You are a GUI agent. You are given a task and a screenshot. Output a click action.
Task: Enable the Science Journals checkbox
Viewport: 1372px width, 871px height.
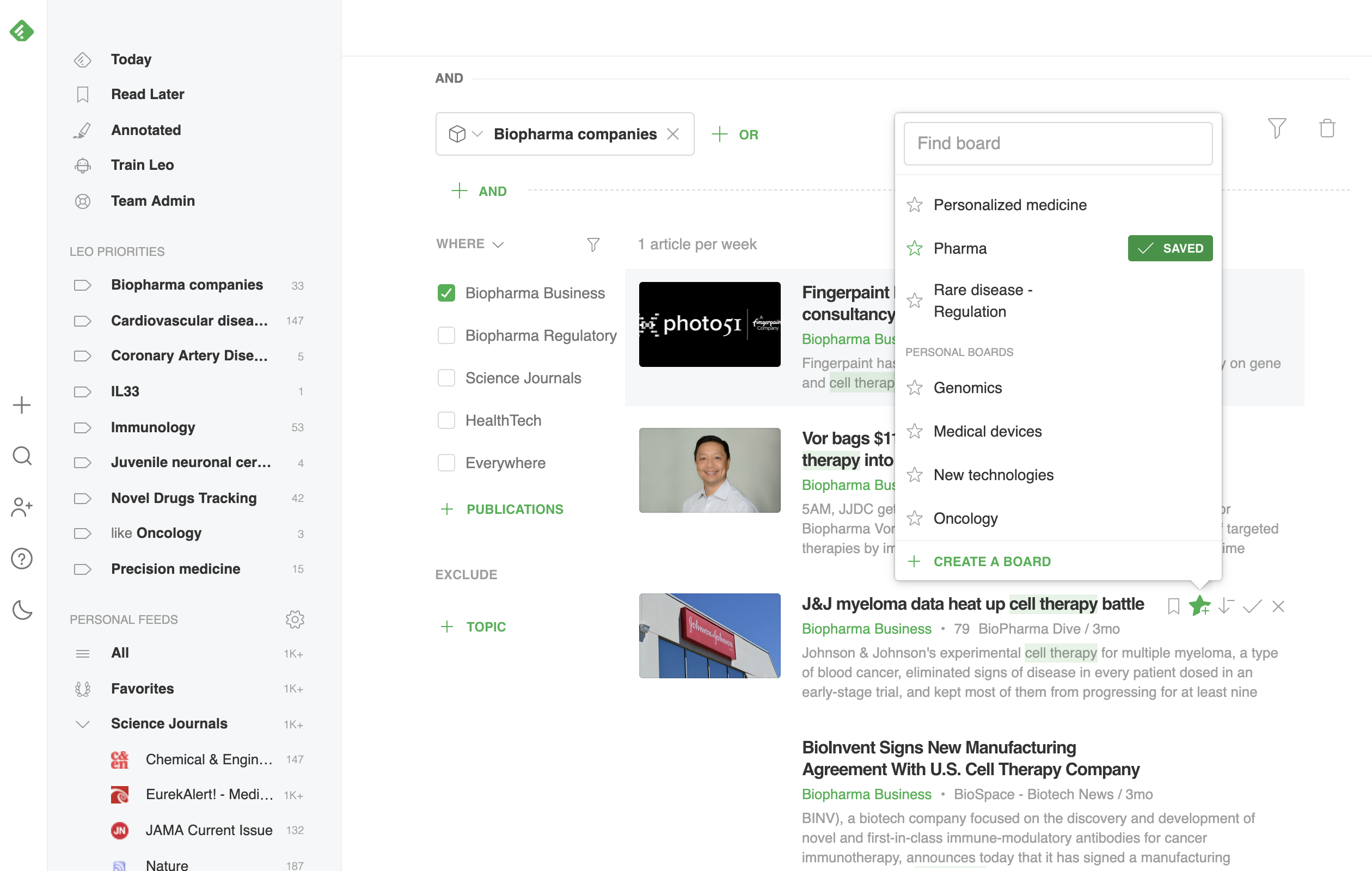coord(446,378)
